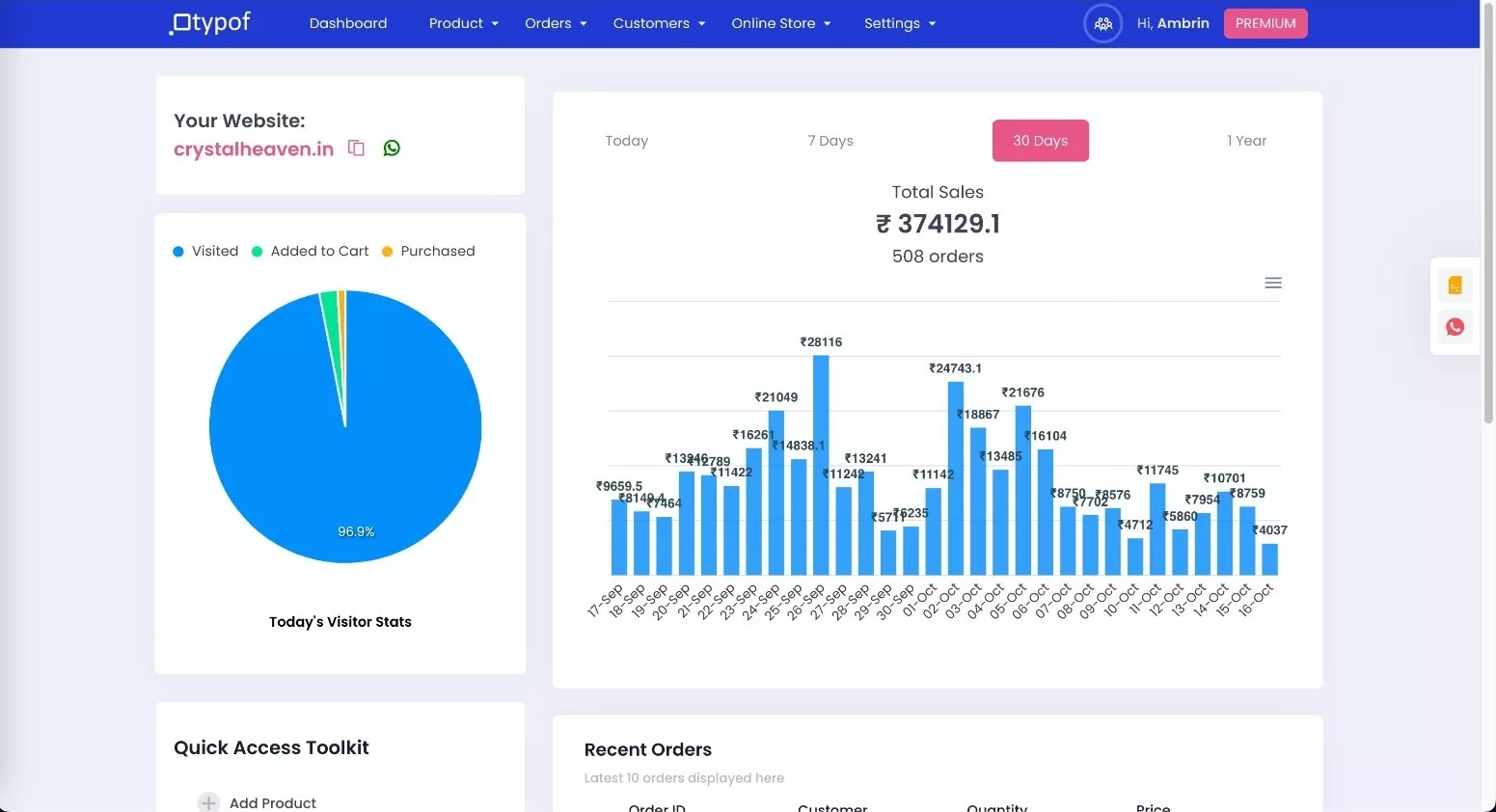Open the crystalheaven.in website link
The width and height of the screenshot is (1496, 812).
coord(254,149)
